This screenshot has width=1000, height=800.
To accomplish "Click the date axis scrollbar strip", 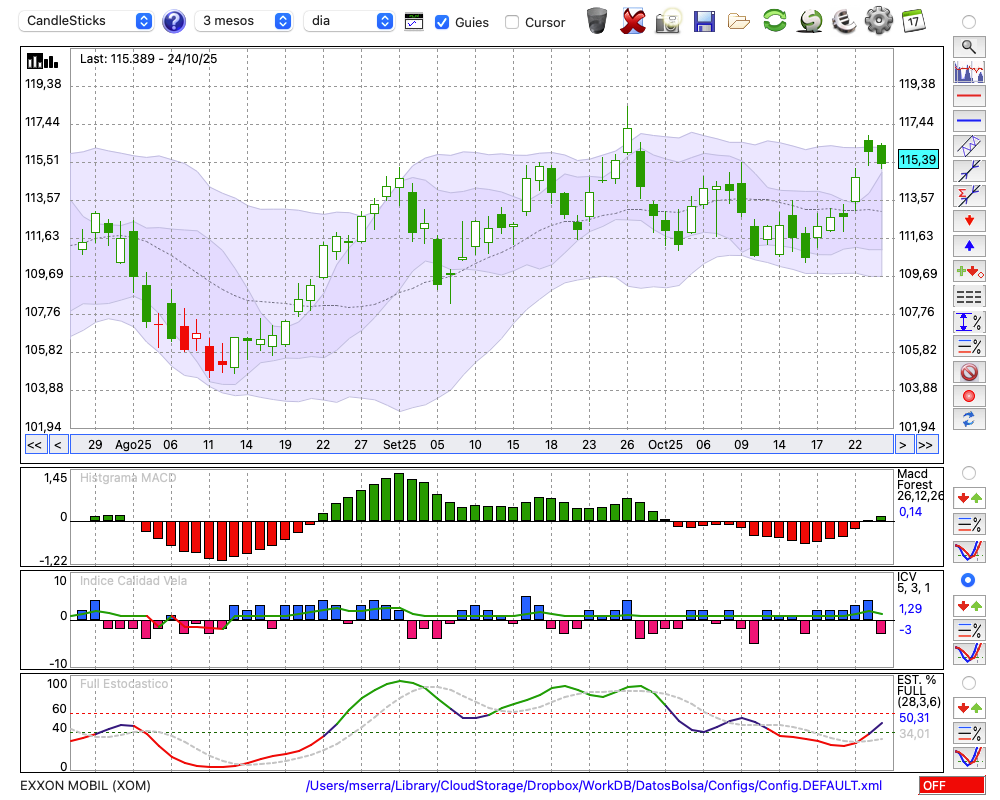I will click(482, 445).
